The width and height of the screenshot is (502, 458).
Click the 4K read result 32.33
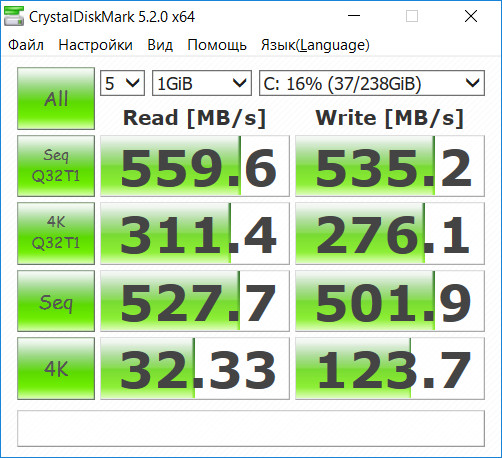195,368
